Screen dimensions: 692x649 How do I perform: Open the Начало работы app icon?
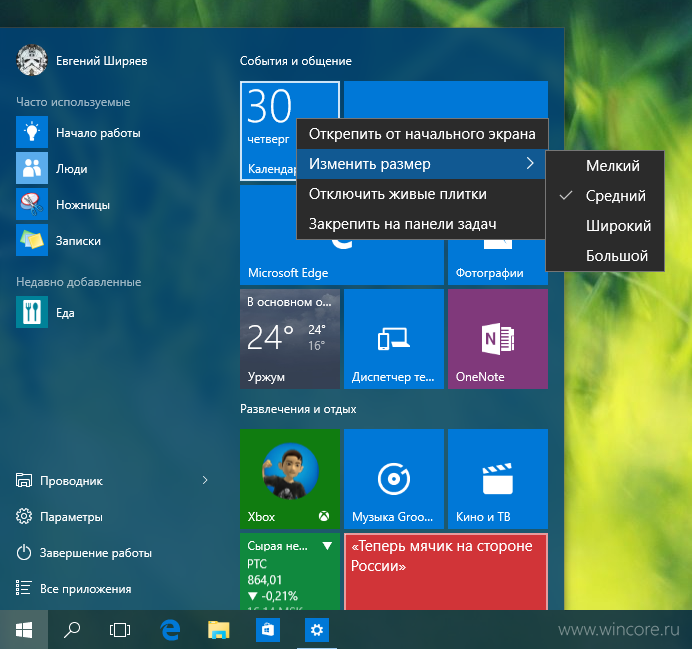click(32, 132)
